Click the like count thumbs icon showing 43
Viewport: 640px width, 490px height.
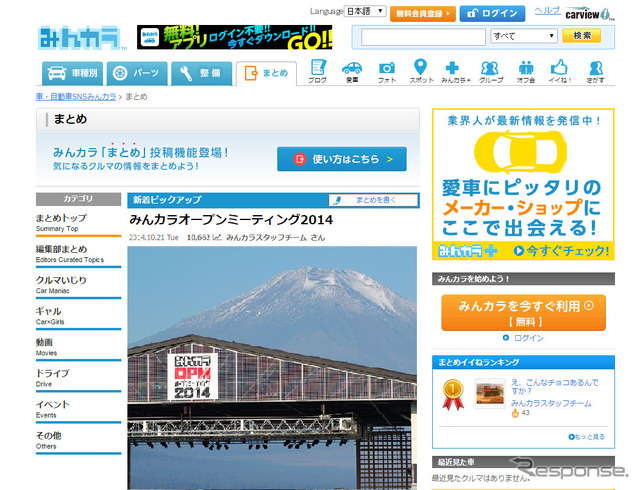[515, 413]
